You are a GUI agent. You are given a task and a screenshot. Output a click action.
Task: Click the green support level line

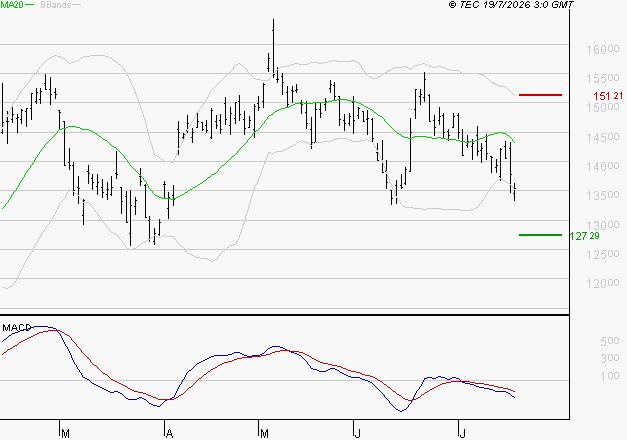[x=540, y=235]
